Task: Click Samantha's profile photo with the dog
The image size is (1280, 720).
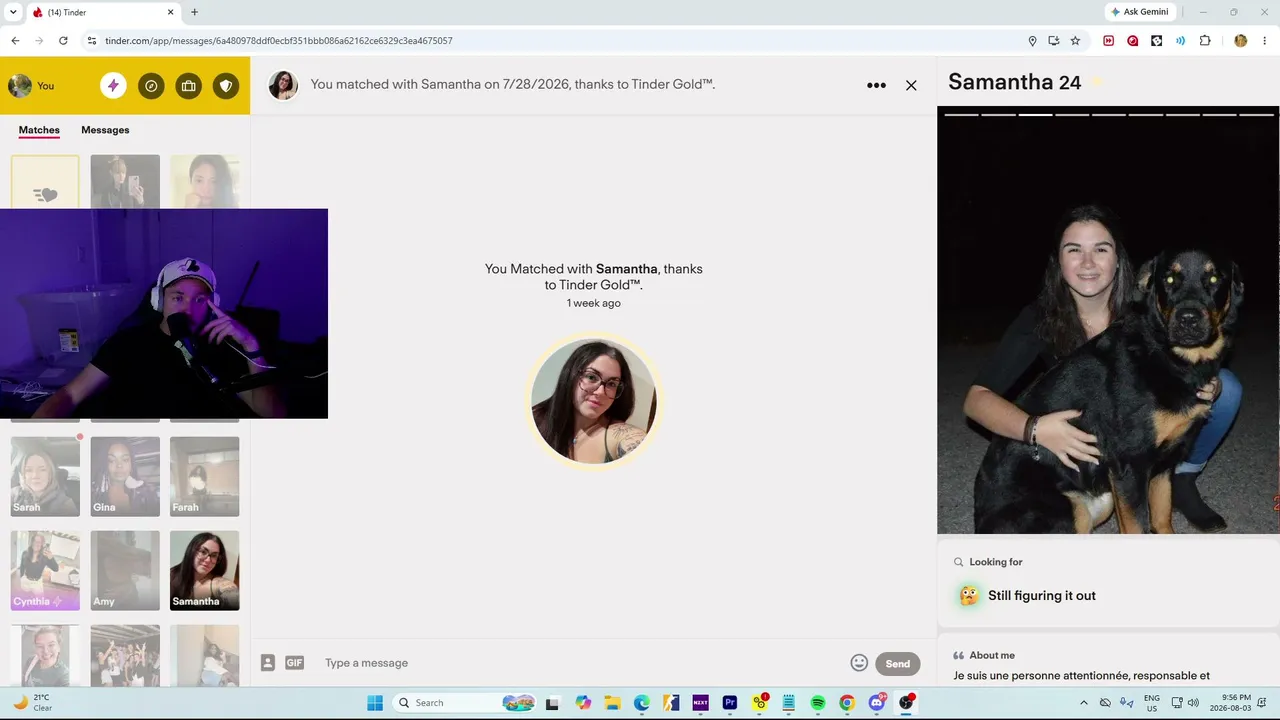Action: click(1108, 320)
